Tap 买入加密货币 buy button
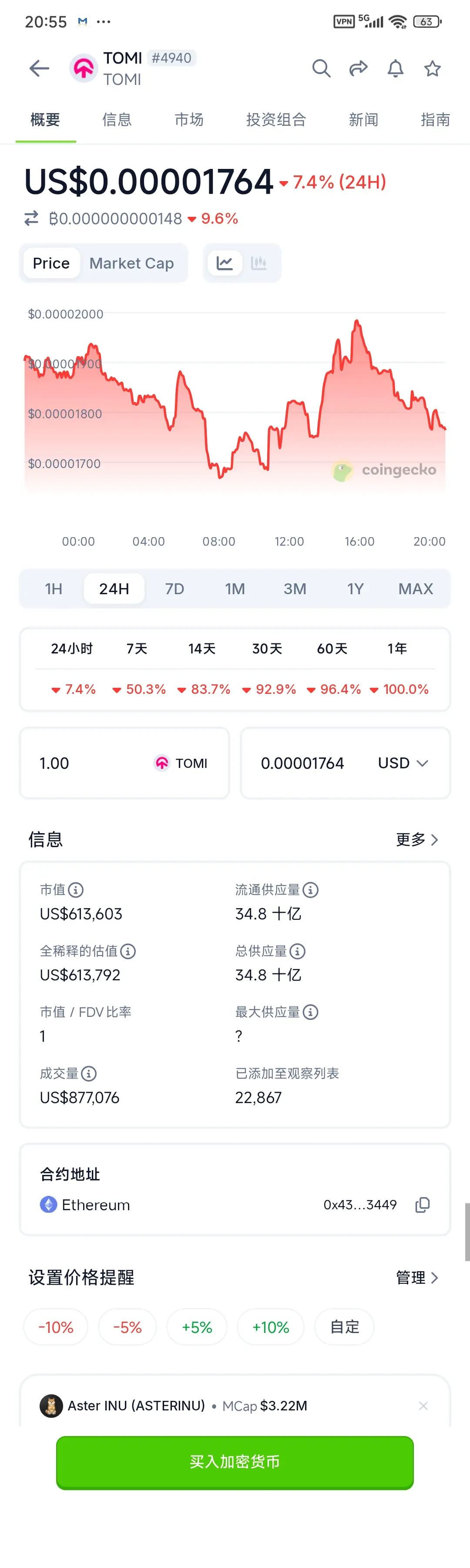This screenshot has width=470, height=1568. click(235, 1462)
